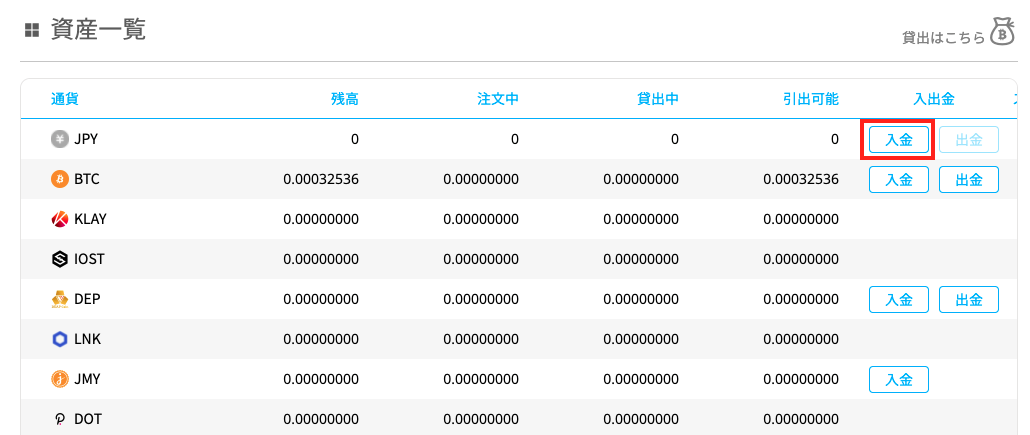1030x435 pixels.
Task: Click 入金 button for JPY
Action: point(899,139)
